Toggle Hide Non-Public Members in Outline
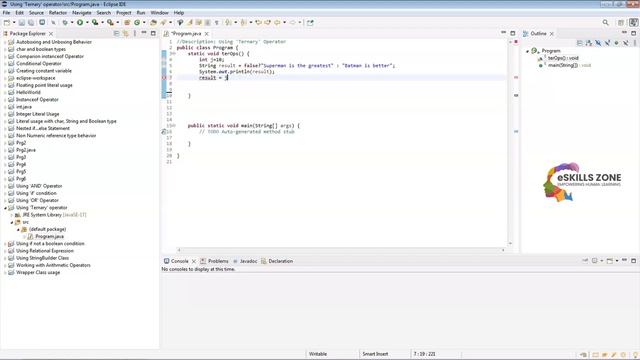 click(x=616, y=42)
